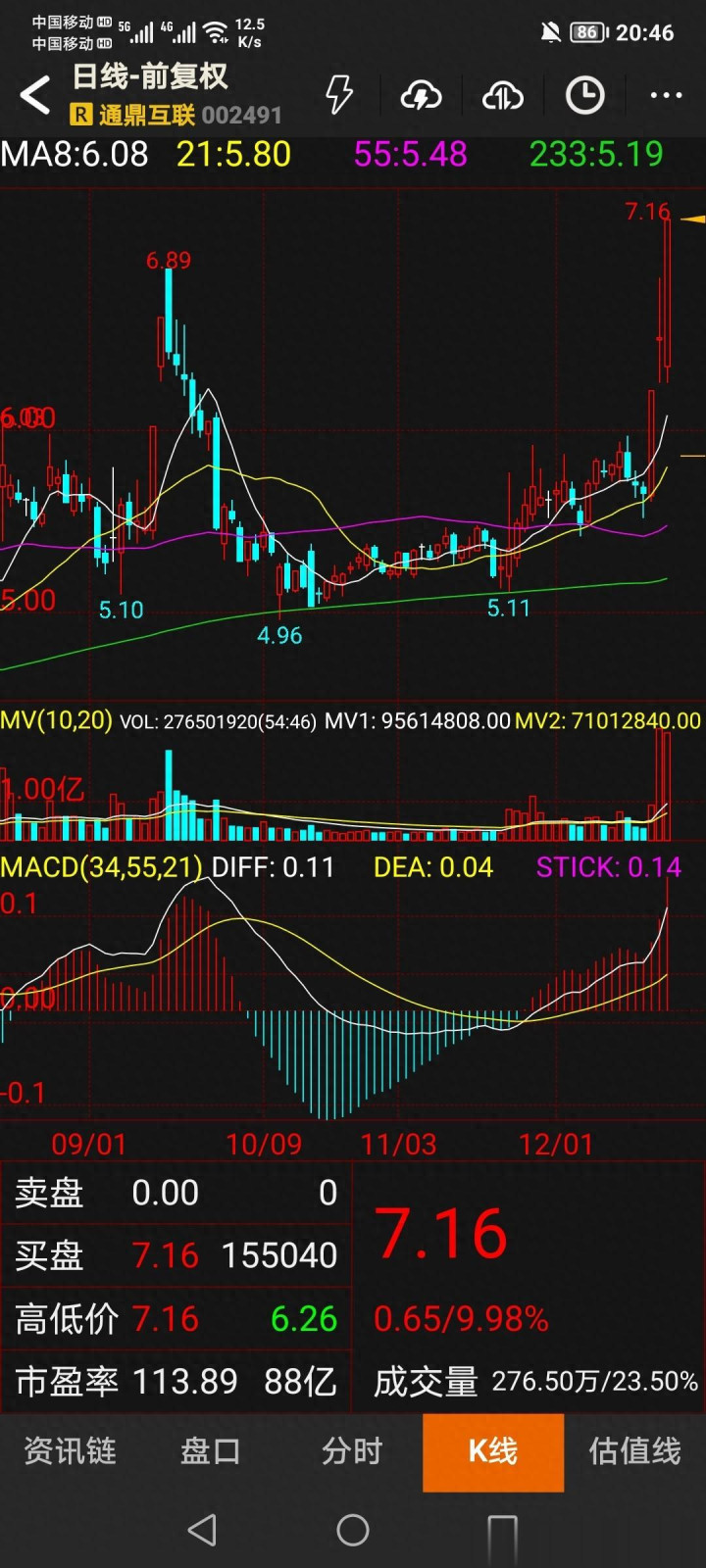Tap the 成交量 volume readout
The width and height of the screenshot is (706, 1568).
(535, 1382)
